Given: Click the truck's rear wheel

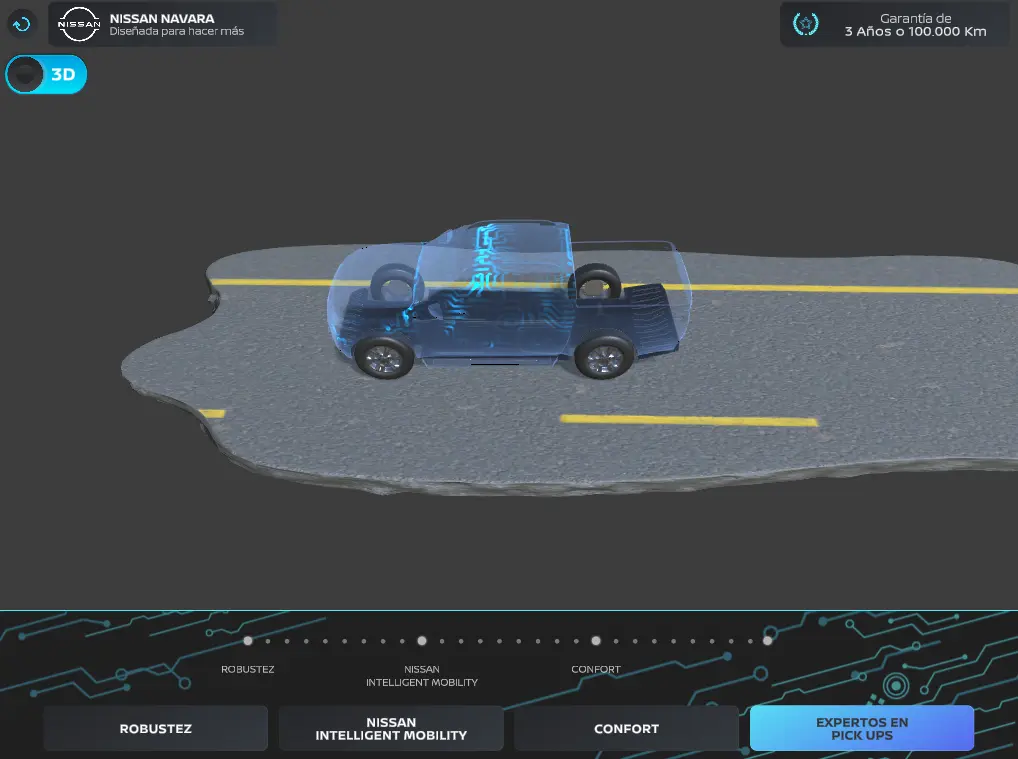Looking at the screenshot, I should coord(604,356).
